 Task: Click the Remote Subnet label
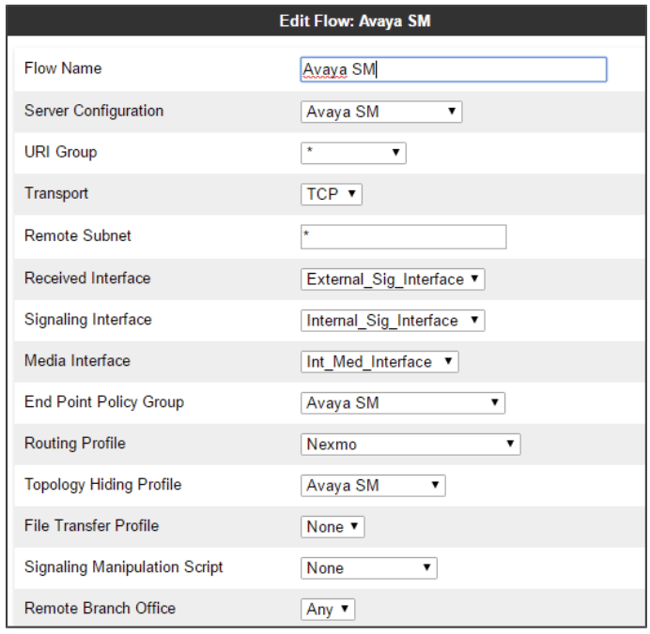tap(78, 236)
